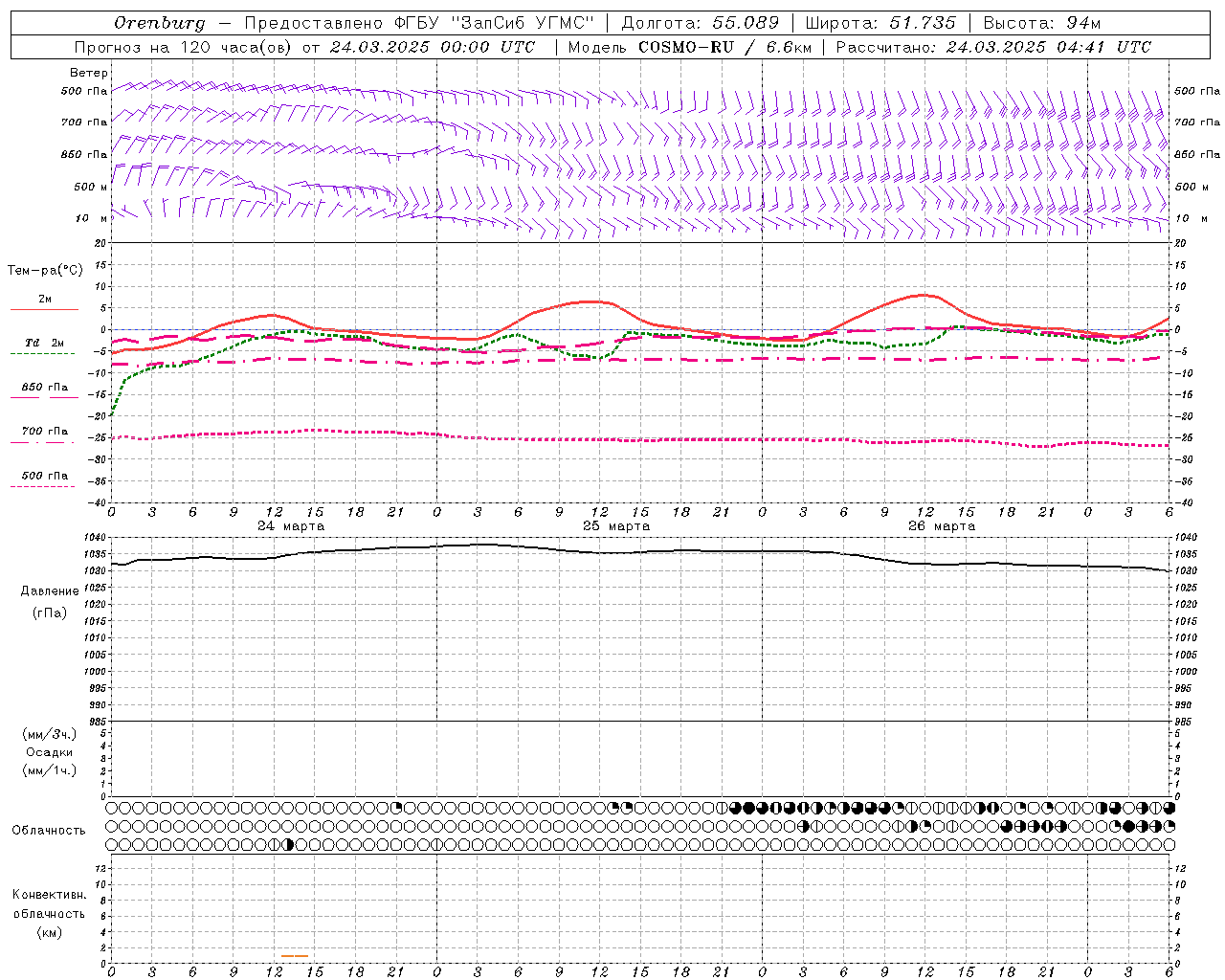Click the '500 гПа' temperature legend entry

(x=44, y=476)
